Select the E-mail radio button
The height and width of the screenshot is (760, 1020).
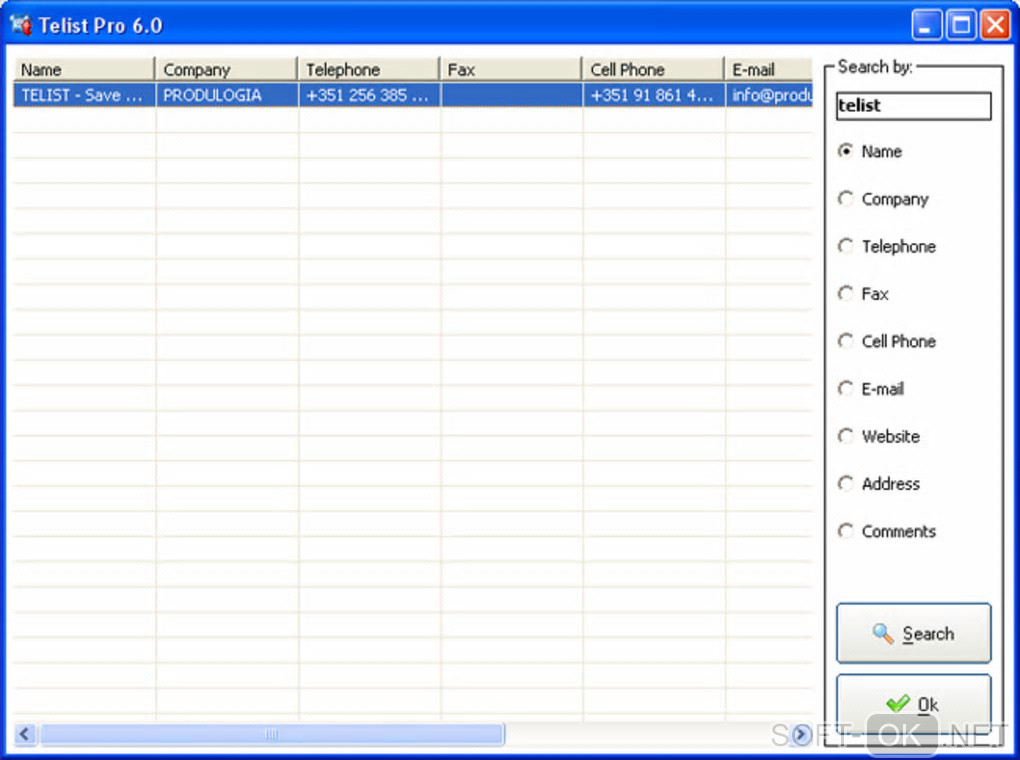(x=845, y=388)
